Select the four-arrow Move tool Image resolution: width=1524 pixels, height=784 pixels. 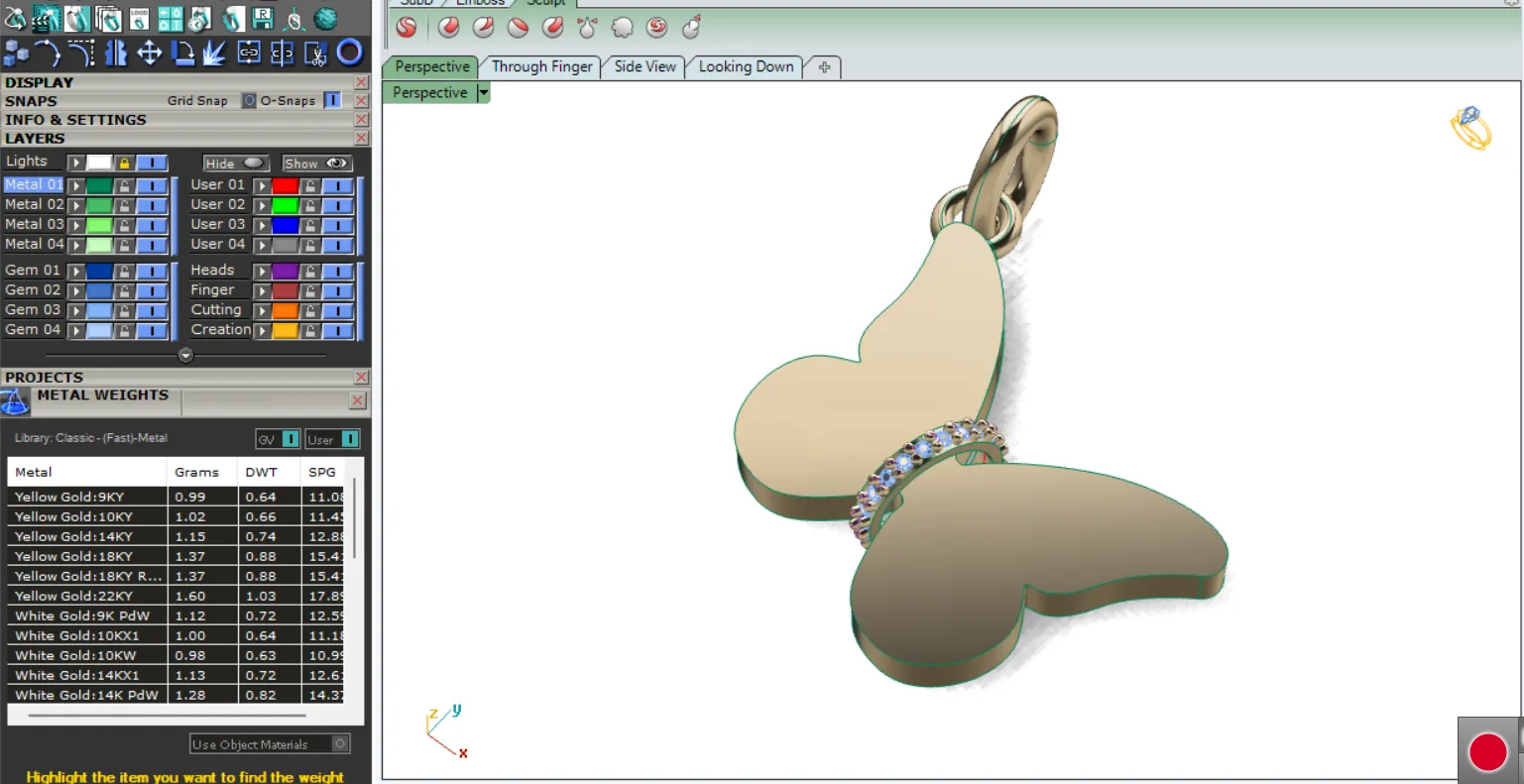coord(149,53)
